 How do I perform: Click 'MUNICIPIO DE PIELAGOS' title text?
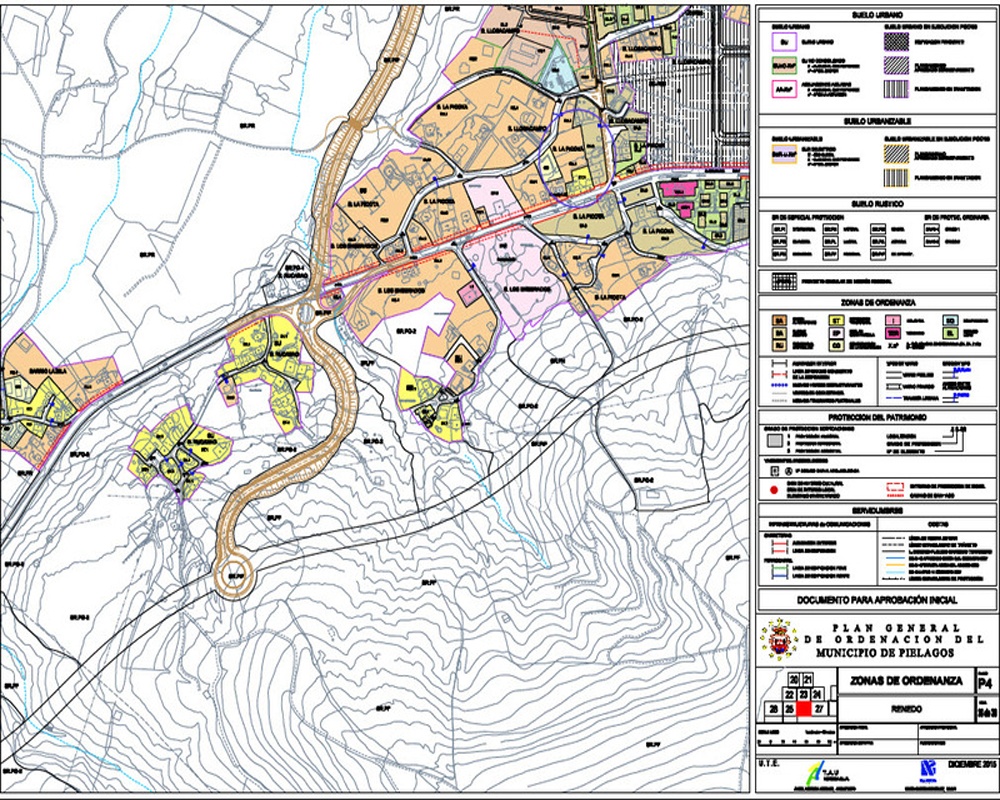[885, 653]
